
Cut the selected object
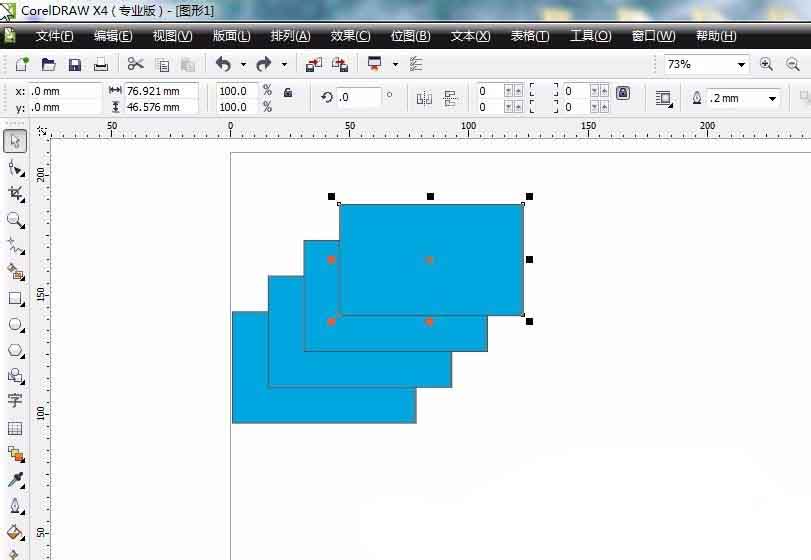pyautogui.click(x=136, y=64)
